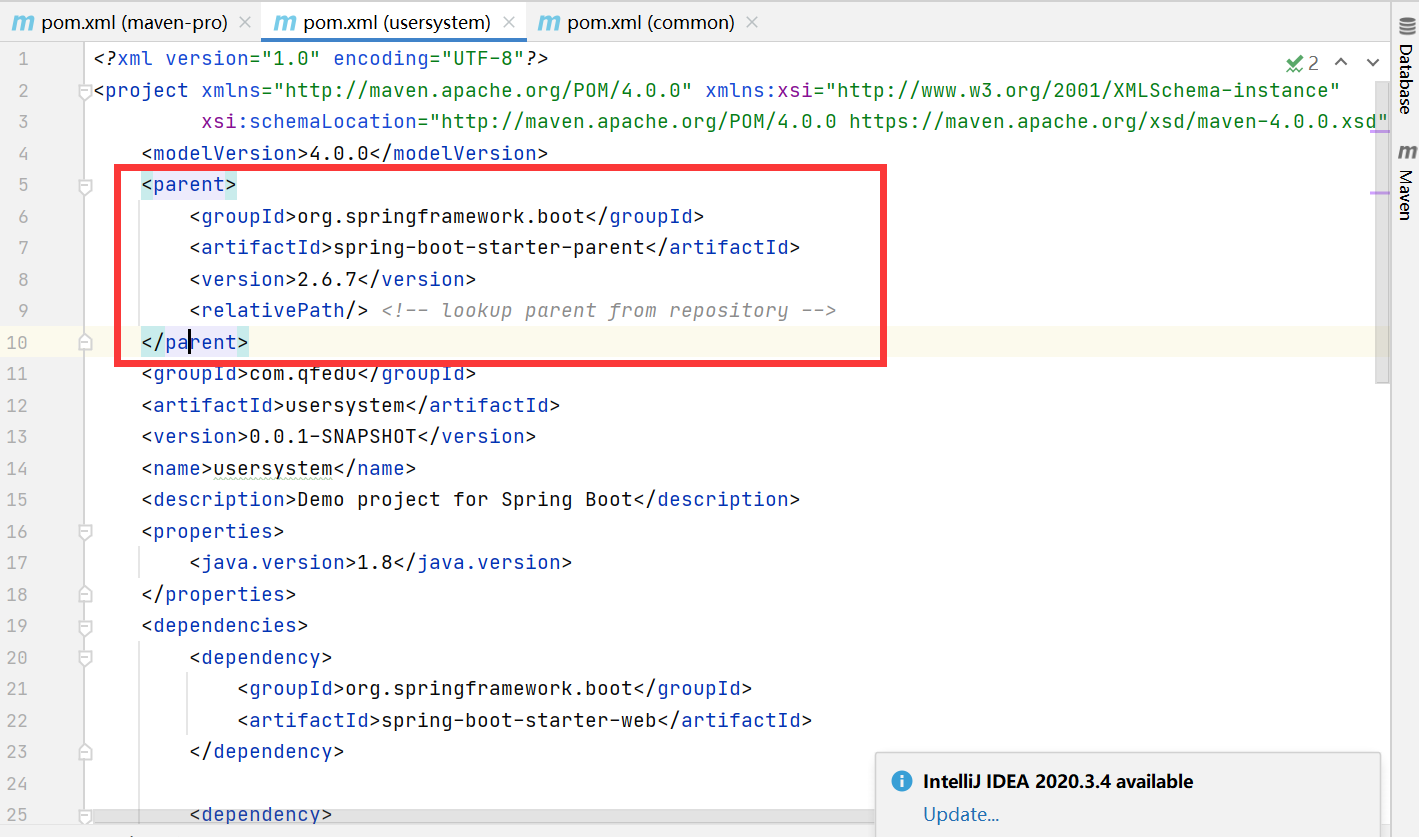Collapse the dependencies block on line 19

(x=85, y=627)
